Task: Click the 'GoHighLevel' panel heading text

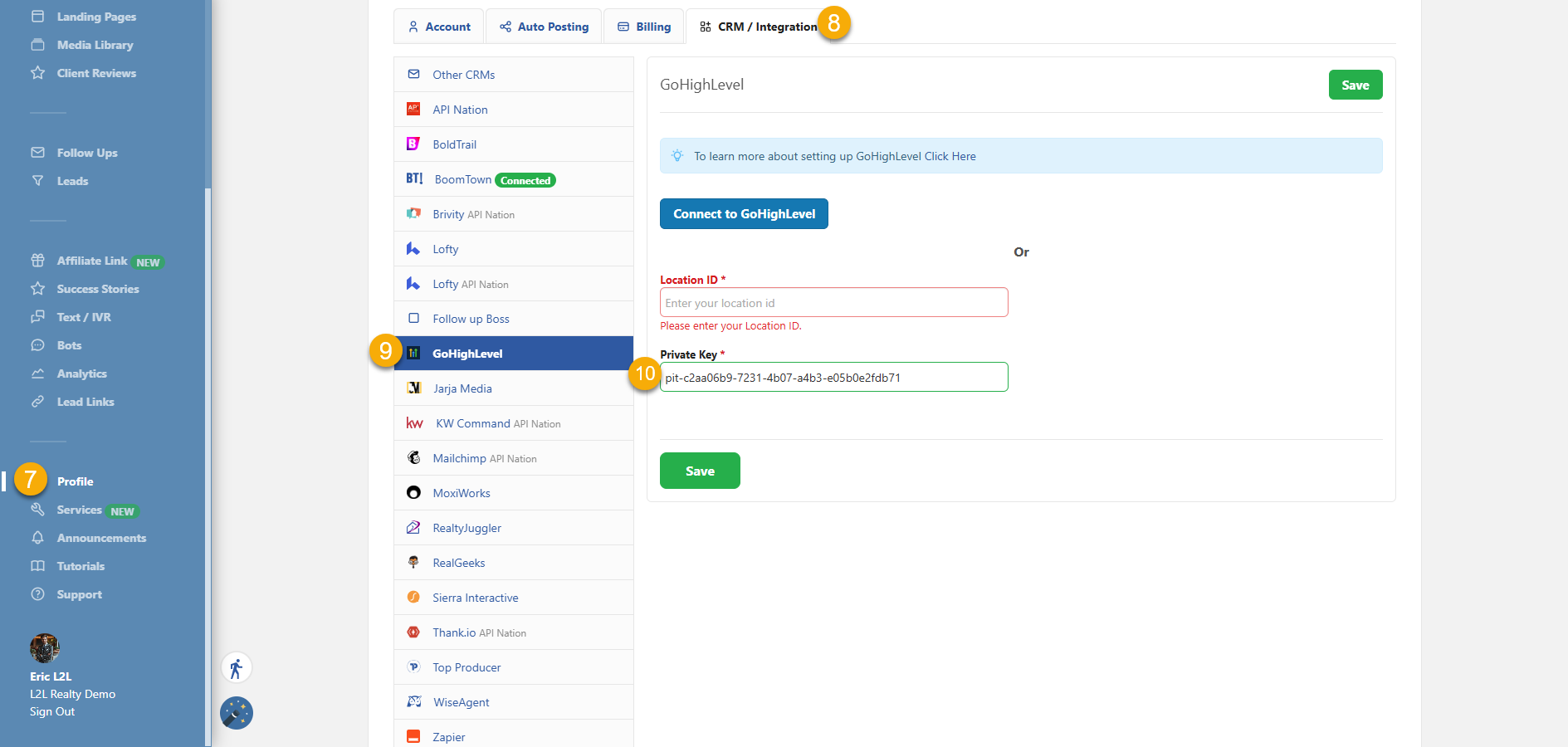Action: (701, 85)
